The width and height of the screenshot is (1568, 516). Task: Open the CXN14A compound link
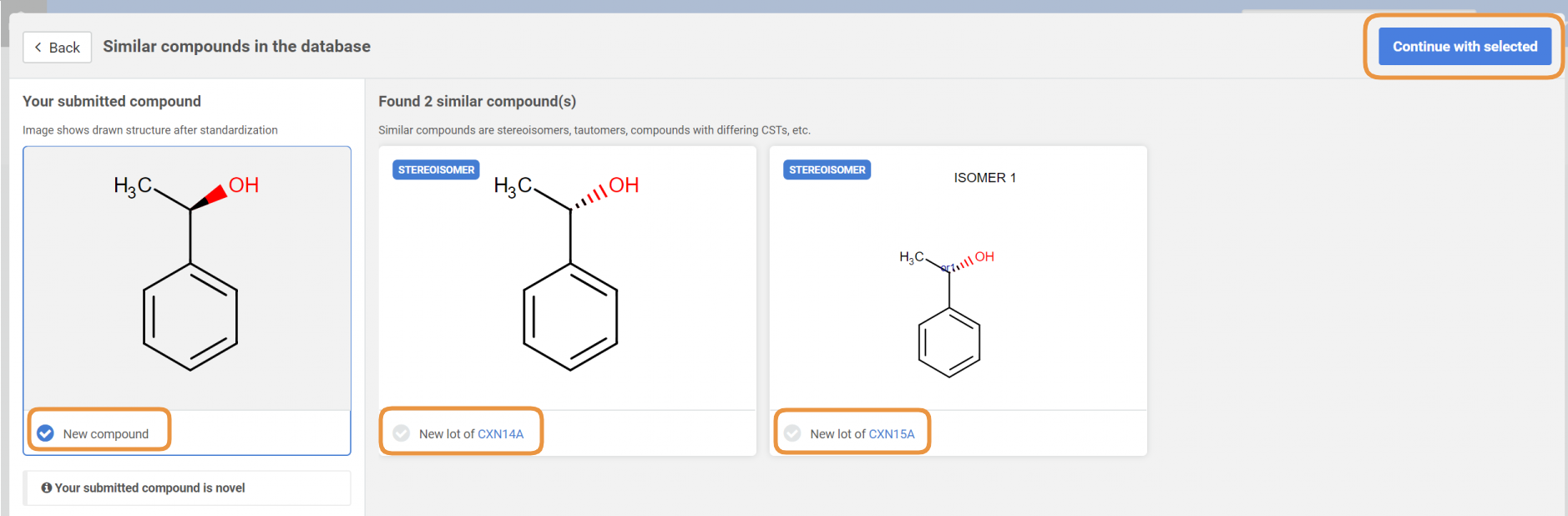point(500,434)
